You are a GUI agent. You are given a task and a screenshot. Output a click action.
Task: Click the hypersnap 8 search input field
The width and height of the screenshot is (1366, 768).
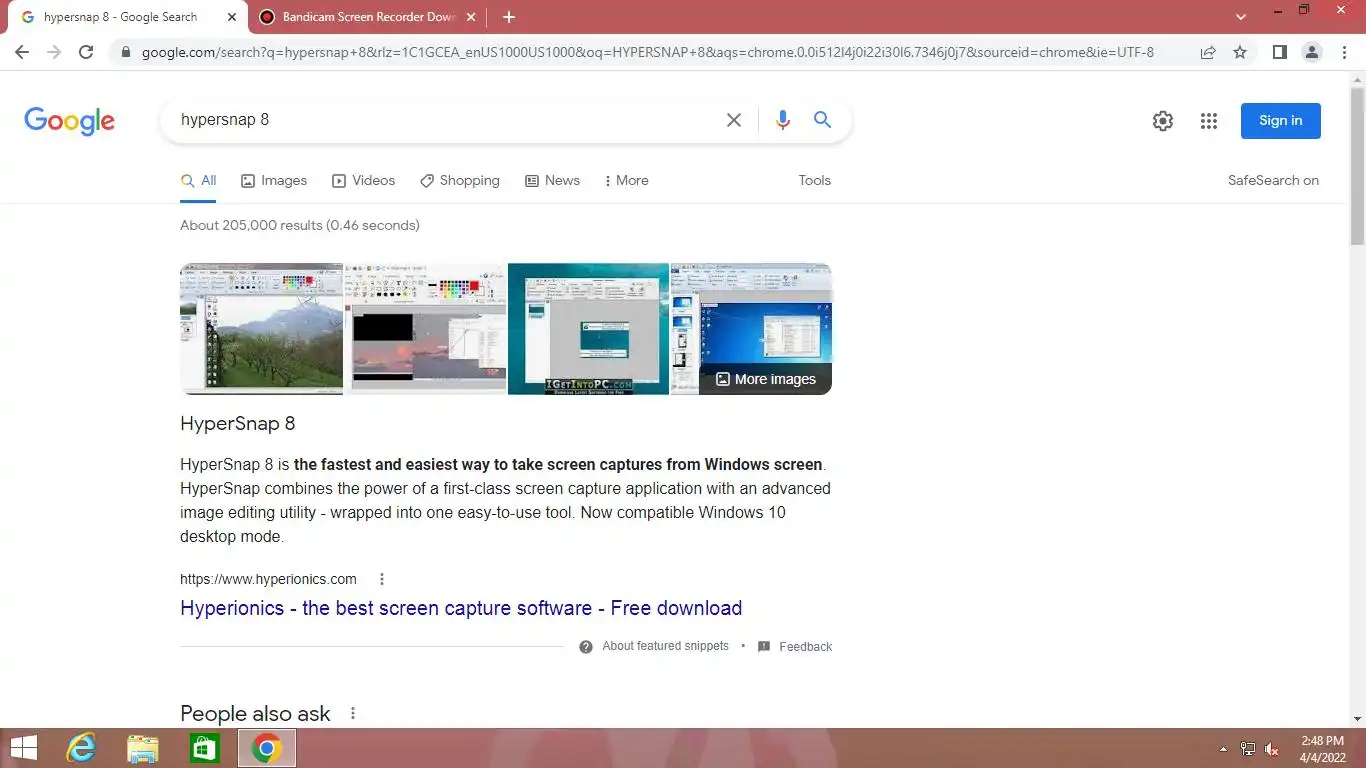click(445, 120)
